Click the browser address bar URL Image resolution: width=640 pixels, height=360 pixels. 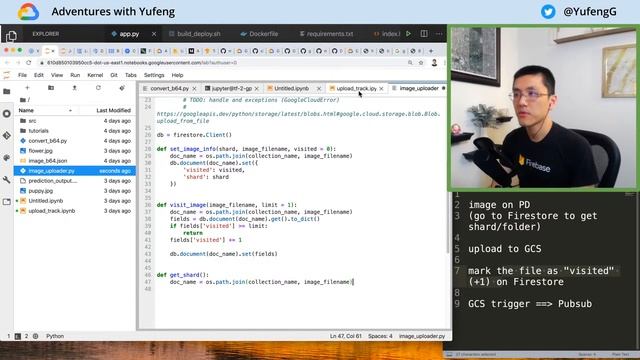142,63
